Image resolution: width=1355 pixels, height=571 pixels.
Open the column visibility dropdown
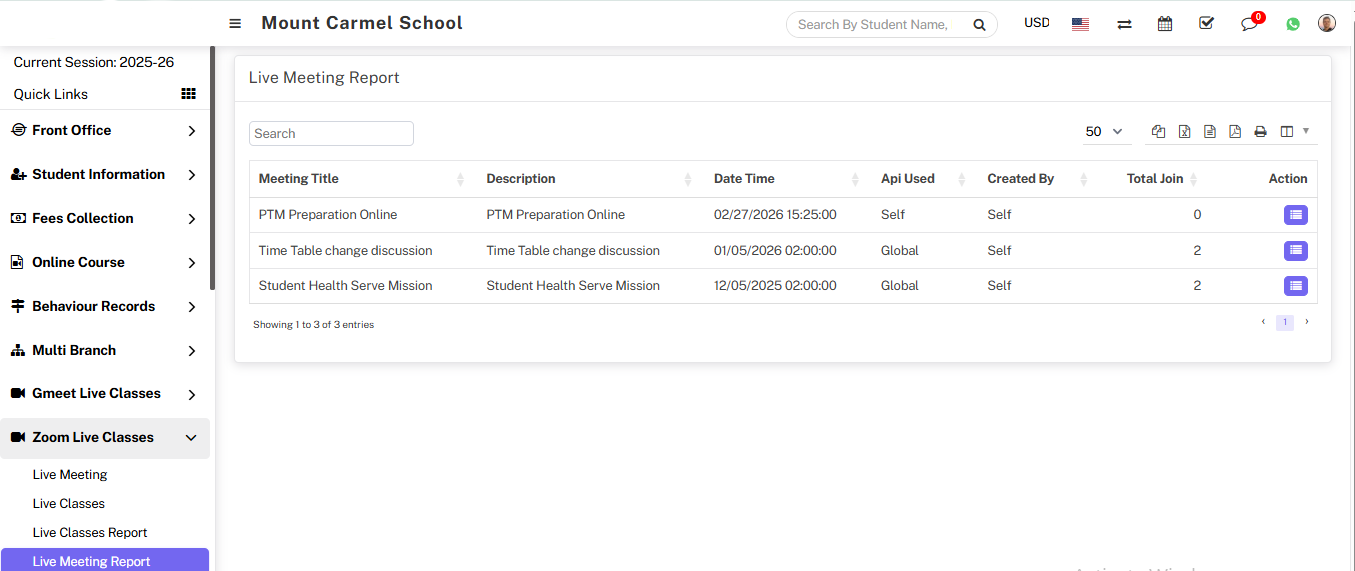pos(1294,132)
